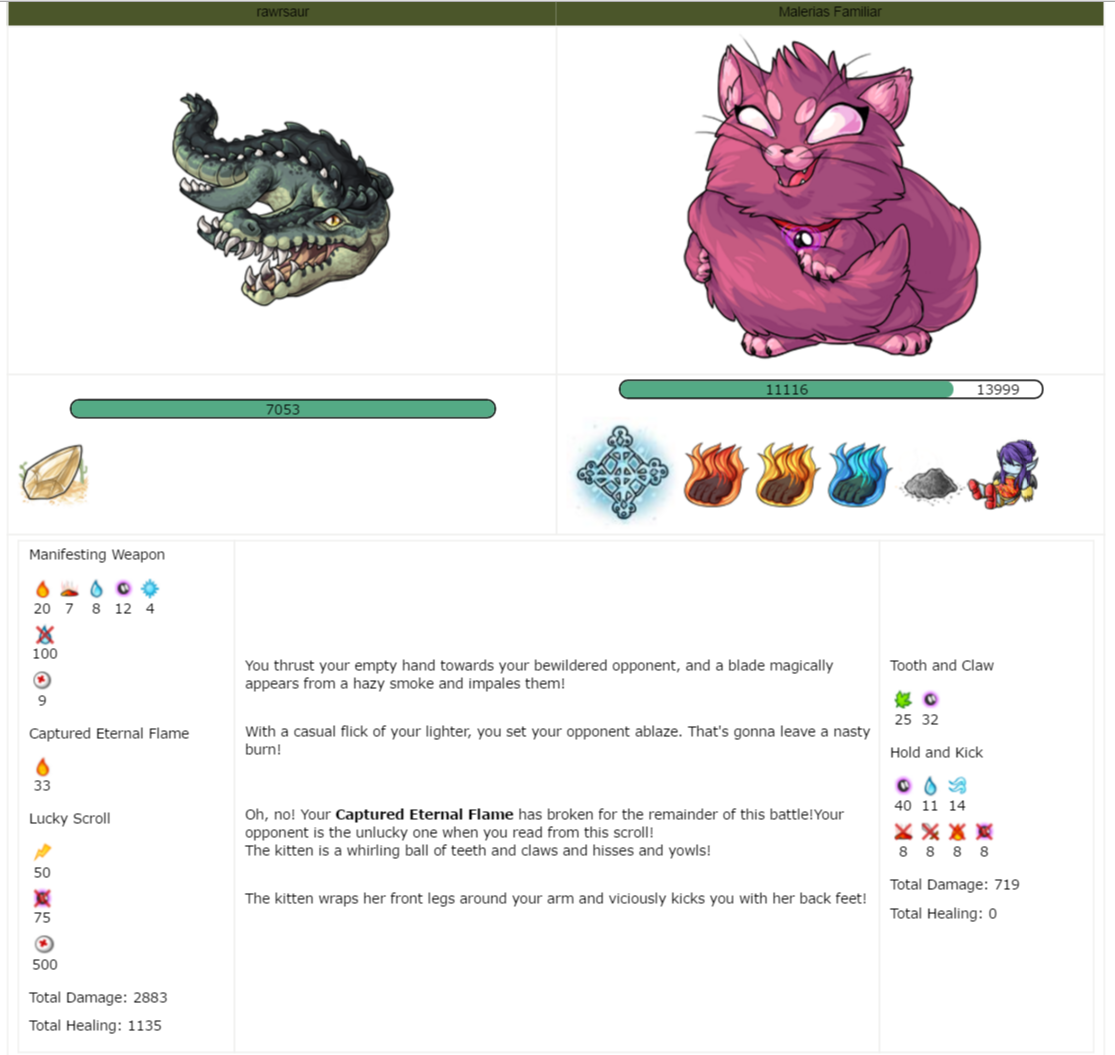Click the fire icon under Captured Eternal Flame
This screenshot has height=1055, width=1115.
click(x=43, y=767)
